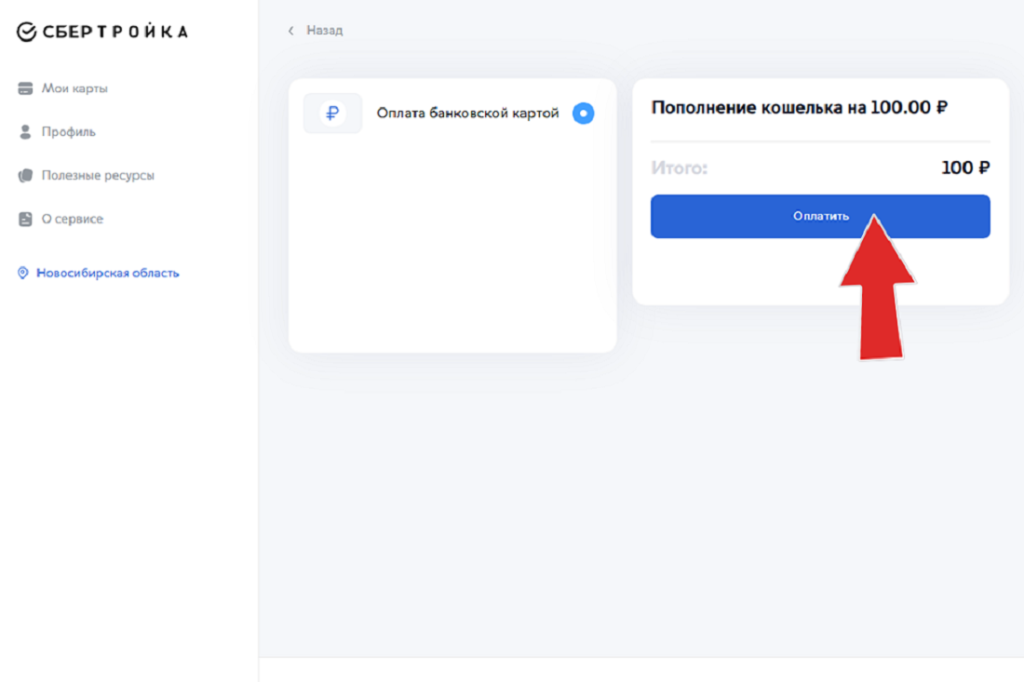
Task: Go to Полезные ресурсы section
Action: point(97,176)
